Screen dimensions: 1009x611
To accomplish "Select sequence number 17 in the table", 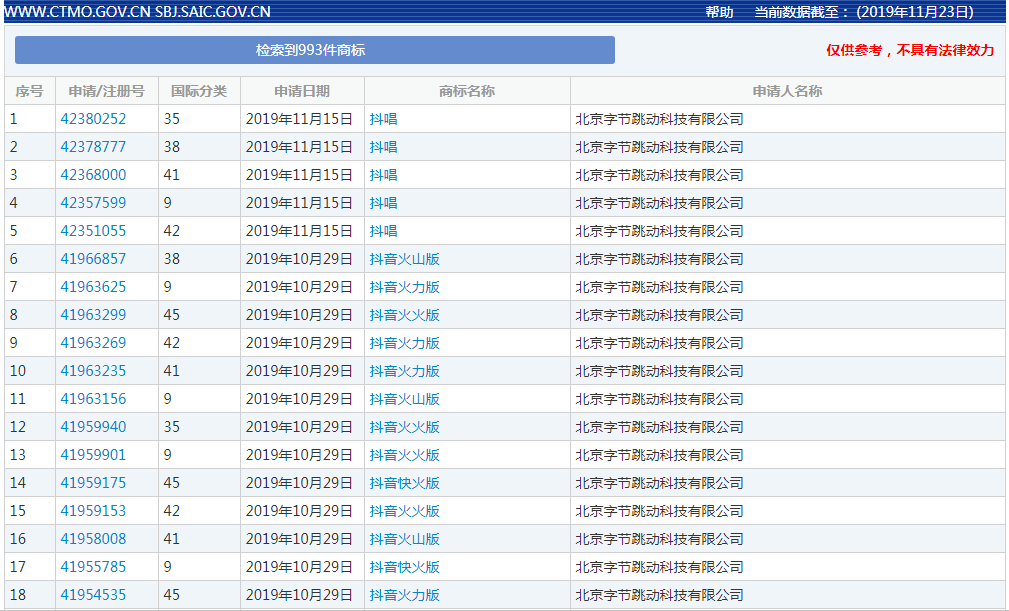I will pyautogui.click(x=18, y=567).
